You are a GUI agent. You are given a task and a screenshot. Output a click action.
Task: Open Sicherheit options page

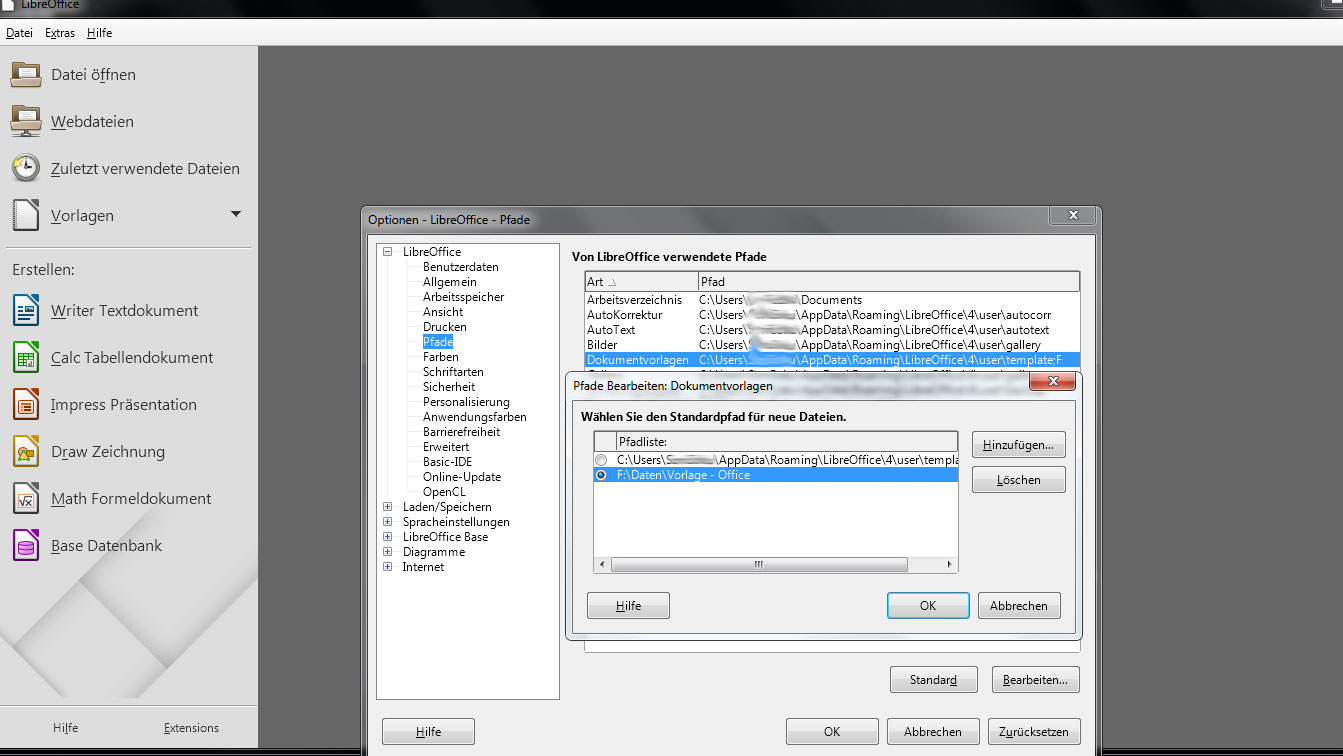click(449, 387)
